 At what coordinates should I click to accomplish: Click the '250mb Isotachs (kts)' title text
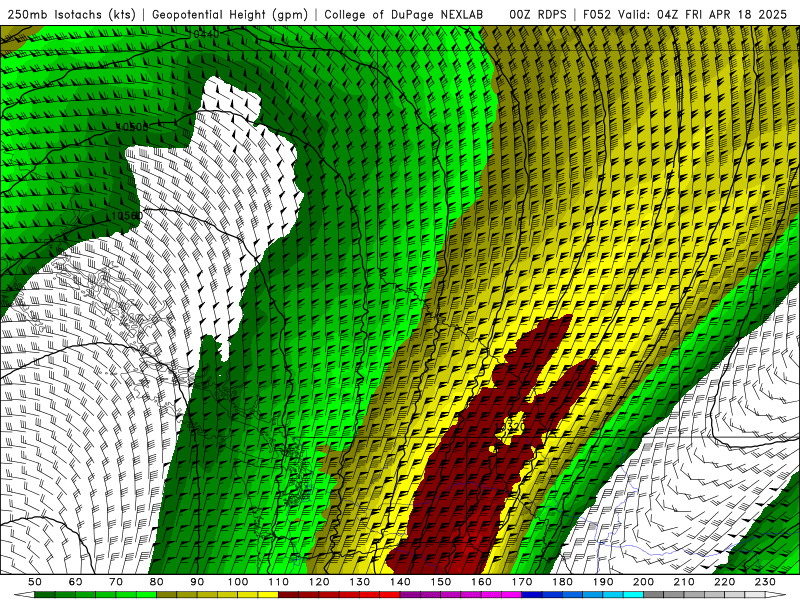coord(71,14)
